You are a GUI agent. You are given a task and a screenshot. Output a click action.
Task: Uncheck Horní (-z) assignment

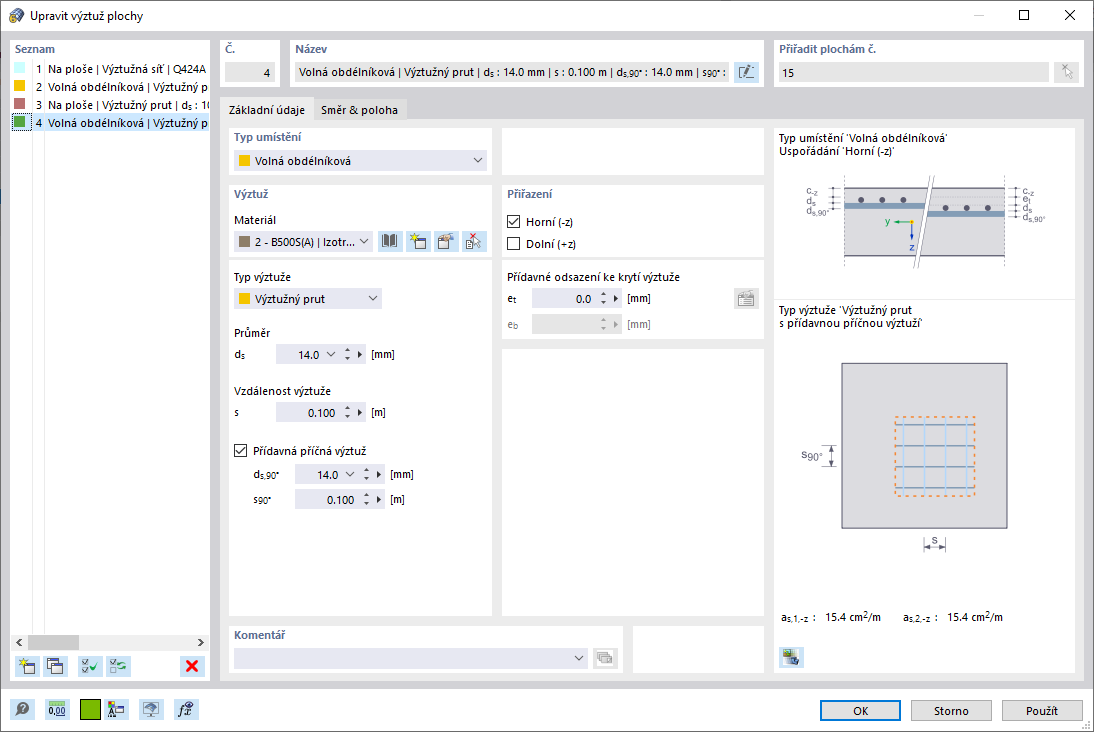point(514,222)
